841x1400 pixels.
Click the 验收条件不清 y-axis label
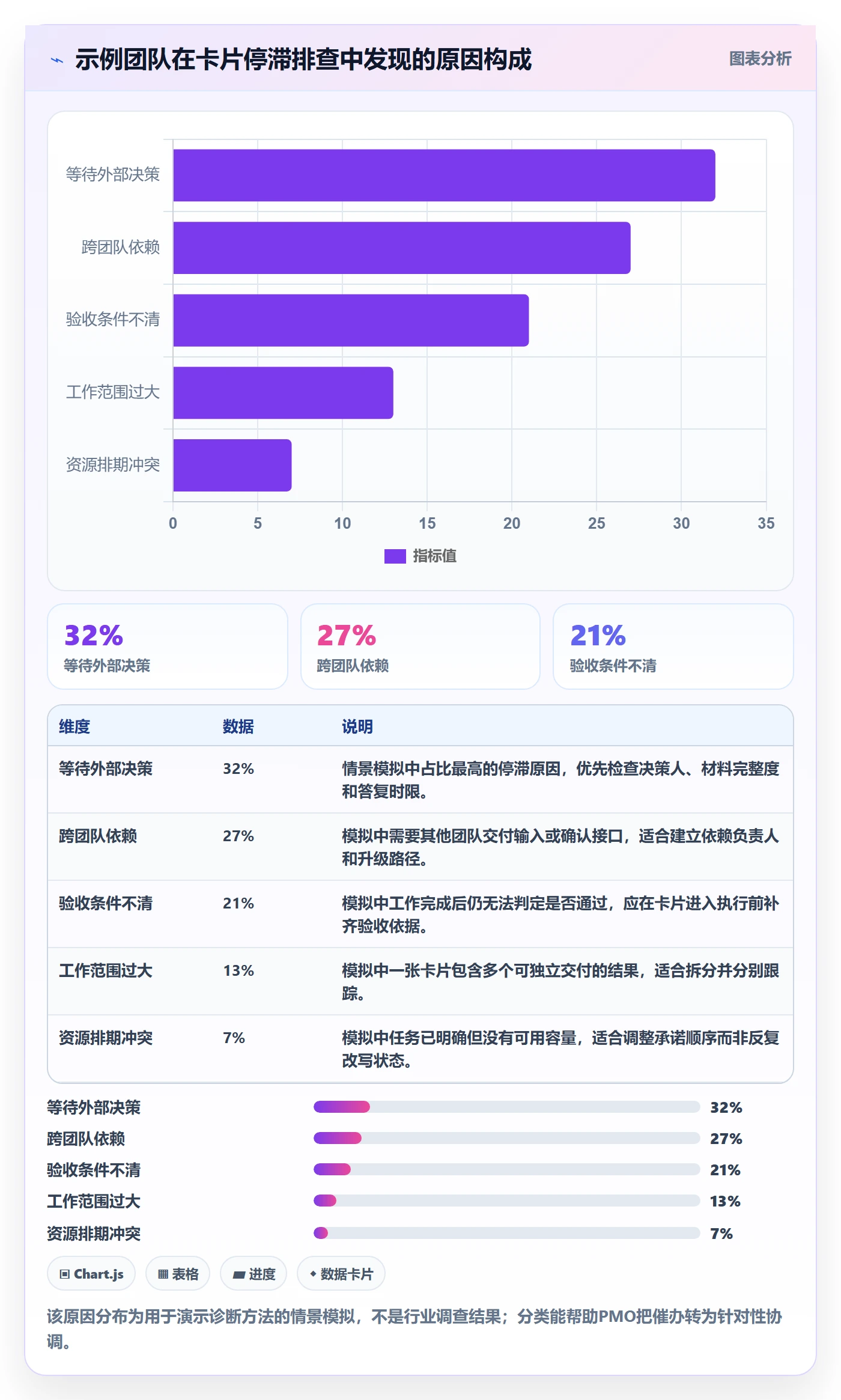(x=112, y=320)
